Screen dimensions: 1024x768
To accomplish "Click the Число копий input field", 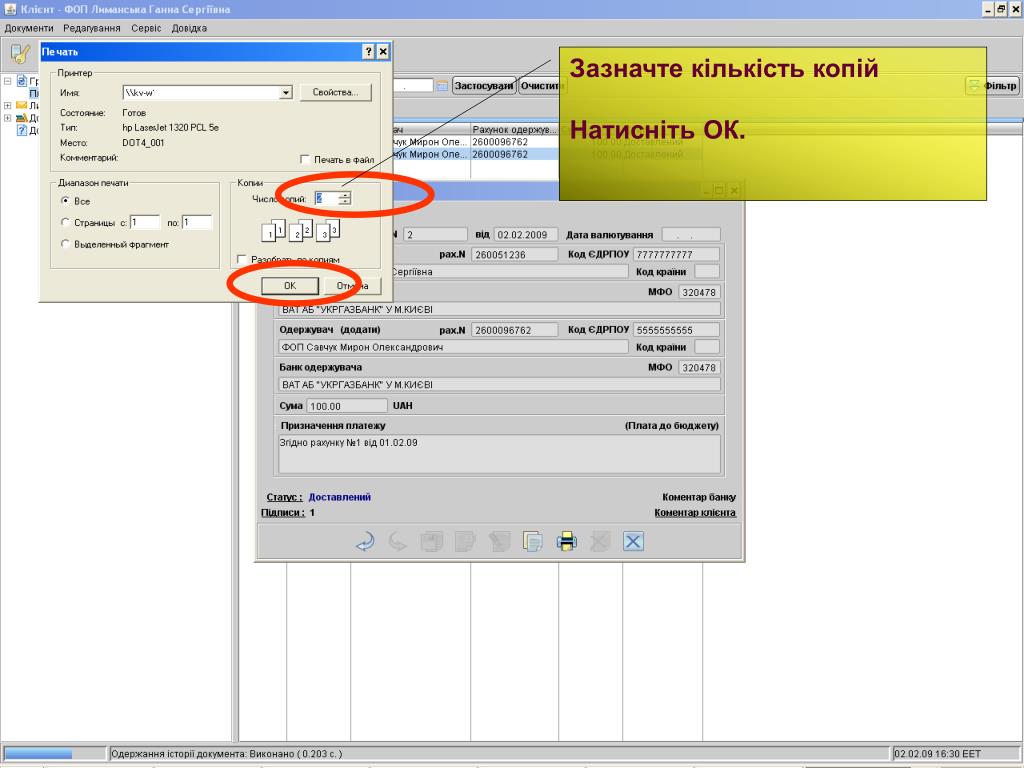I will pyautogui.click(x=326, y=198).
